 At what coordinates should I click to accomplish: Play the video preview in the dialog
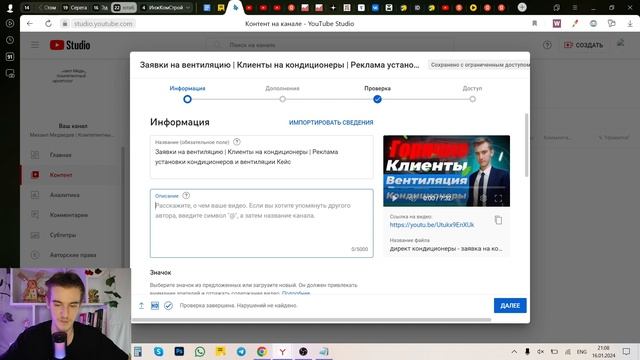coord(393,198)
